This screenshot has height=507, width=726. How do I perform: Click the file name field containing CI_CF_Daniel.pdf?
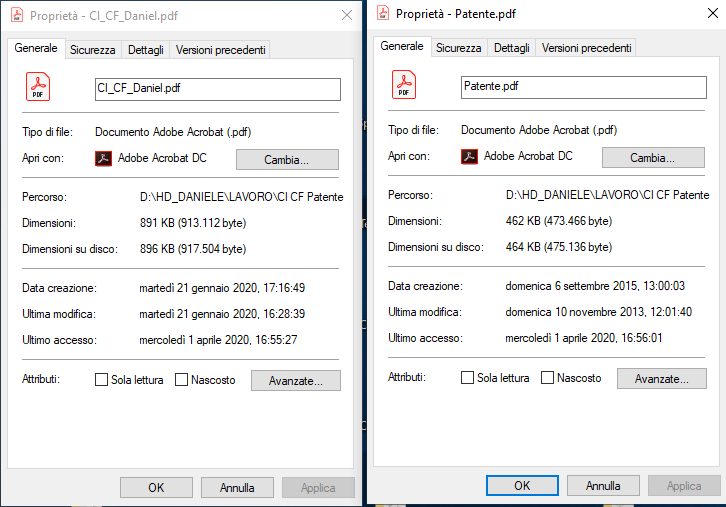click(218, 89)
